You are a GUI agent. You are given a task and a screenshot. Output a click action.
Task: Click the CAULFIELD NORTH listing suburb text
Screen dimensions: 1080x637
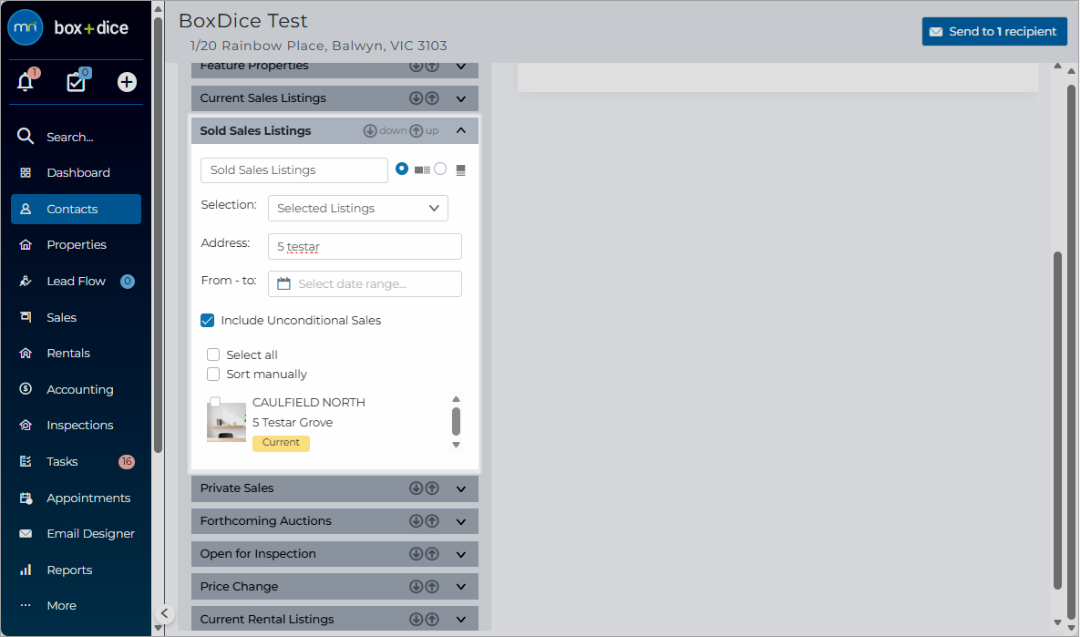[309, 402]
